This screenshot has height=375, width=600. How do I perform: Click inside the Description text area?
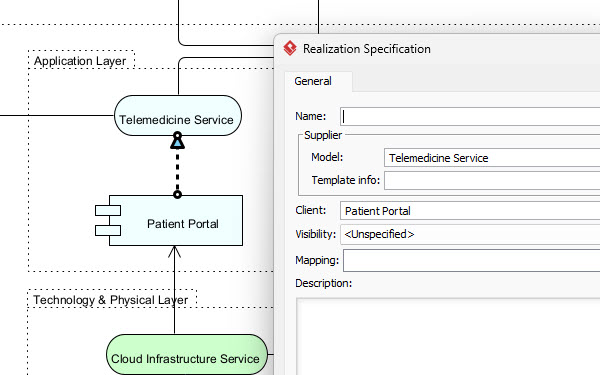(x=448, y=337)
